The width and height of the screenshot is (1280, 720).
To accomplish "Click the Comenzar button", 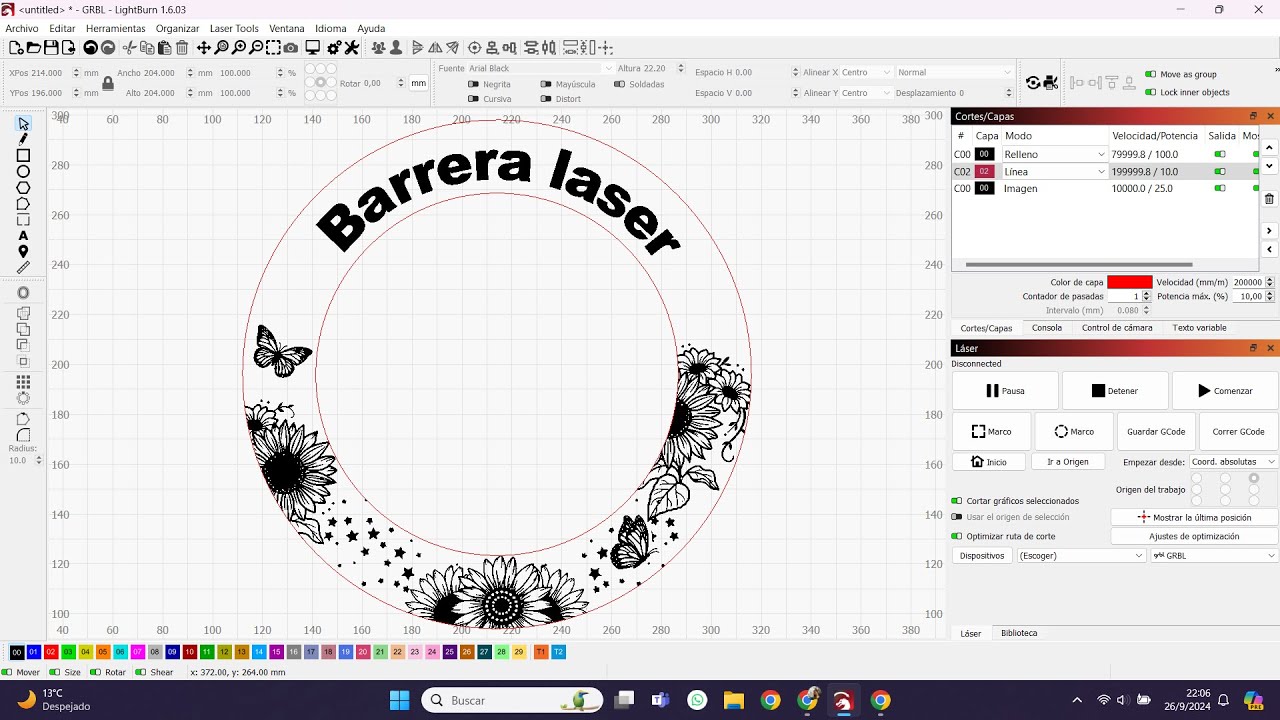I will pos(1225,391).
